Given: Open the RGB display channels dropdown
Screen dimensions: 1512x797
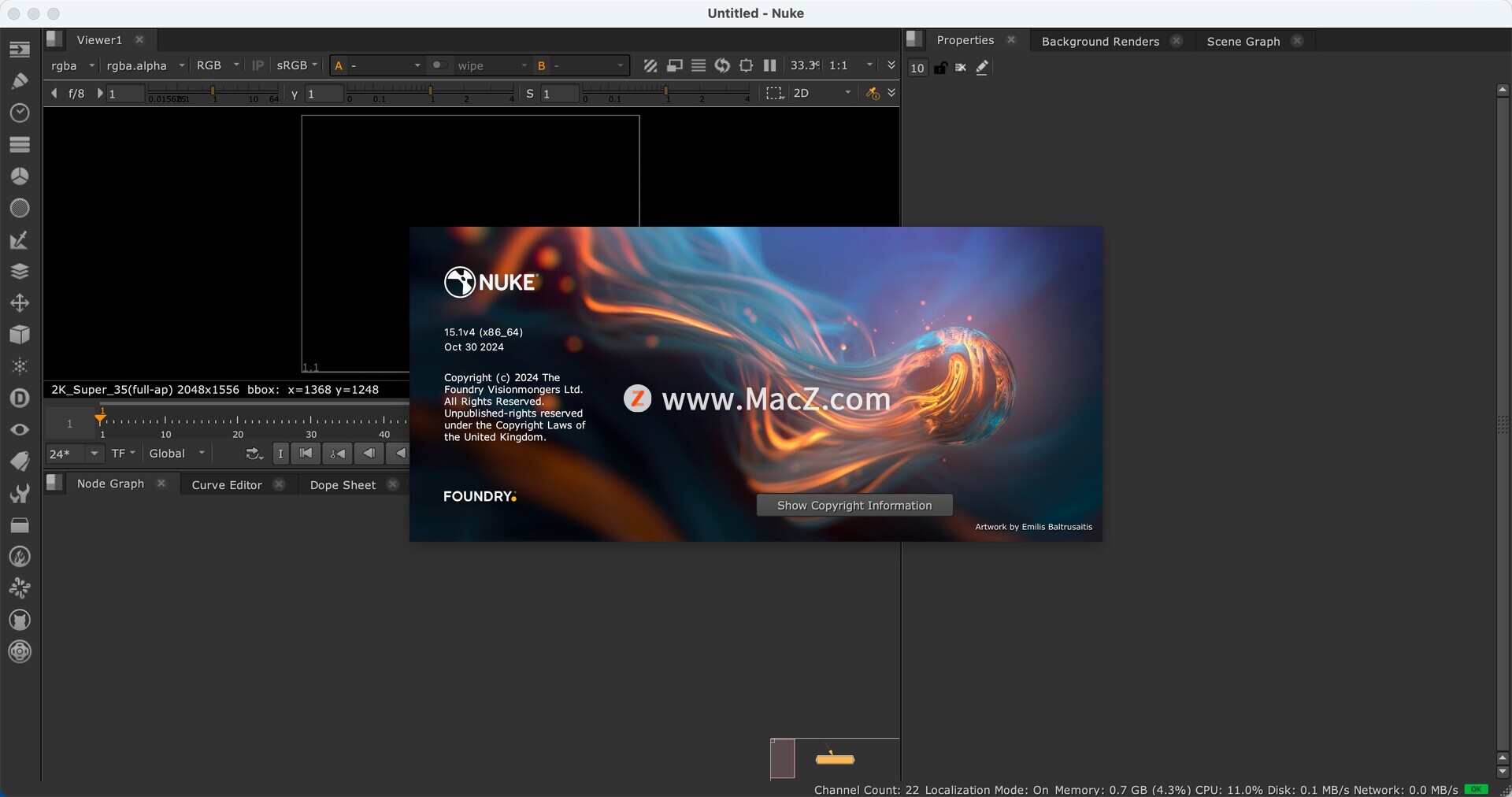Looking at the screenshot, I should [217, 66].
